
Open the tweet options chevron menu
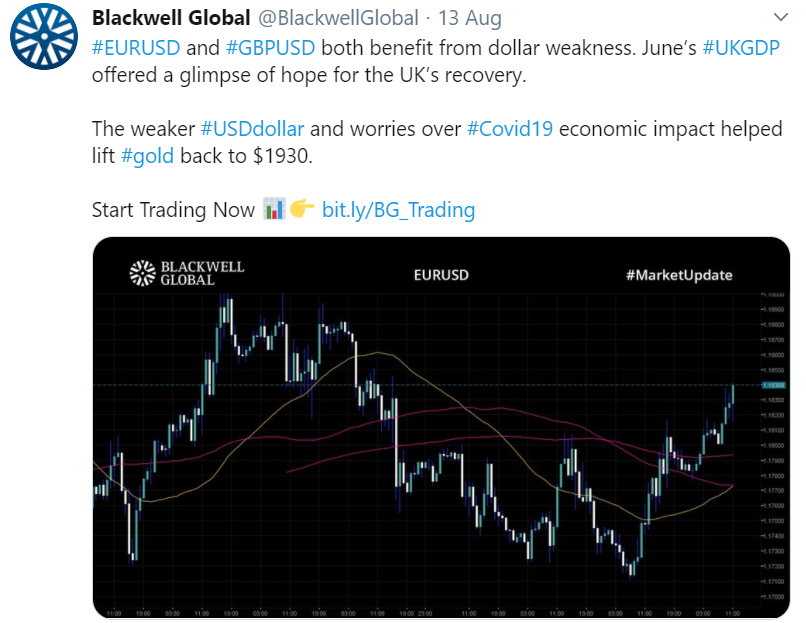[780, 17]
